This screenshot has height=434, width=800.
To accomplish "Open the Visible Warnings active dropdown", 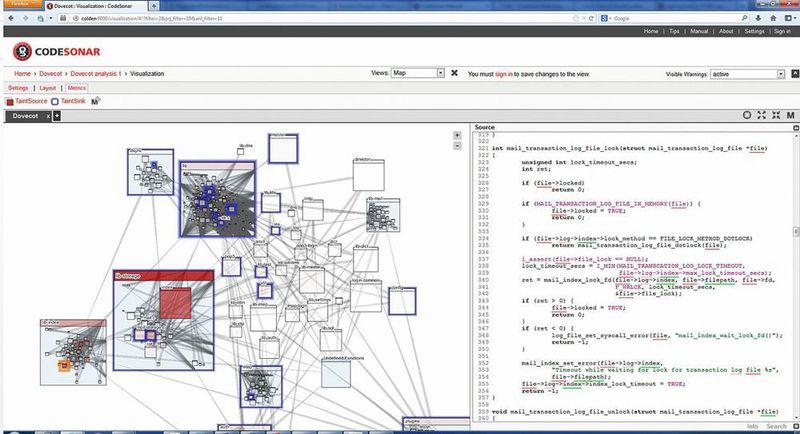I will pyautogui.click(x=747, y=74).
